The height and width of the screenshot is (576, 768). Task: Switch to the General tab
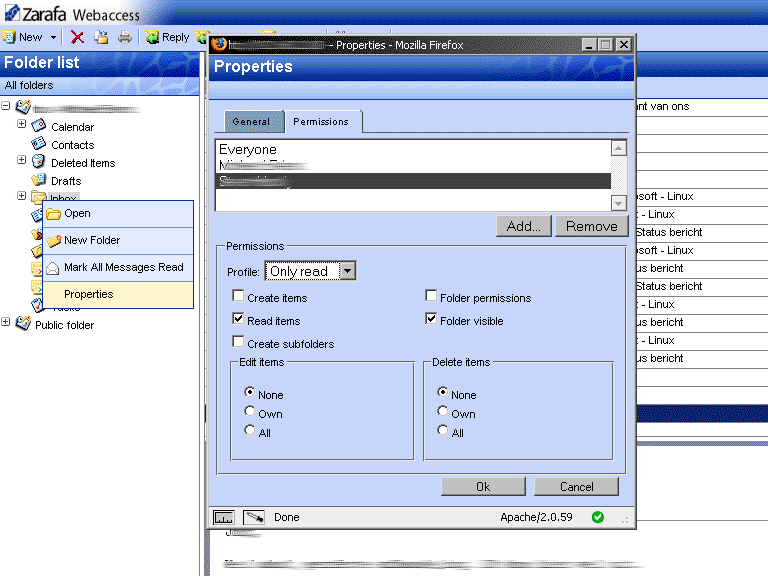251,121
